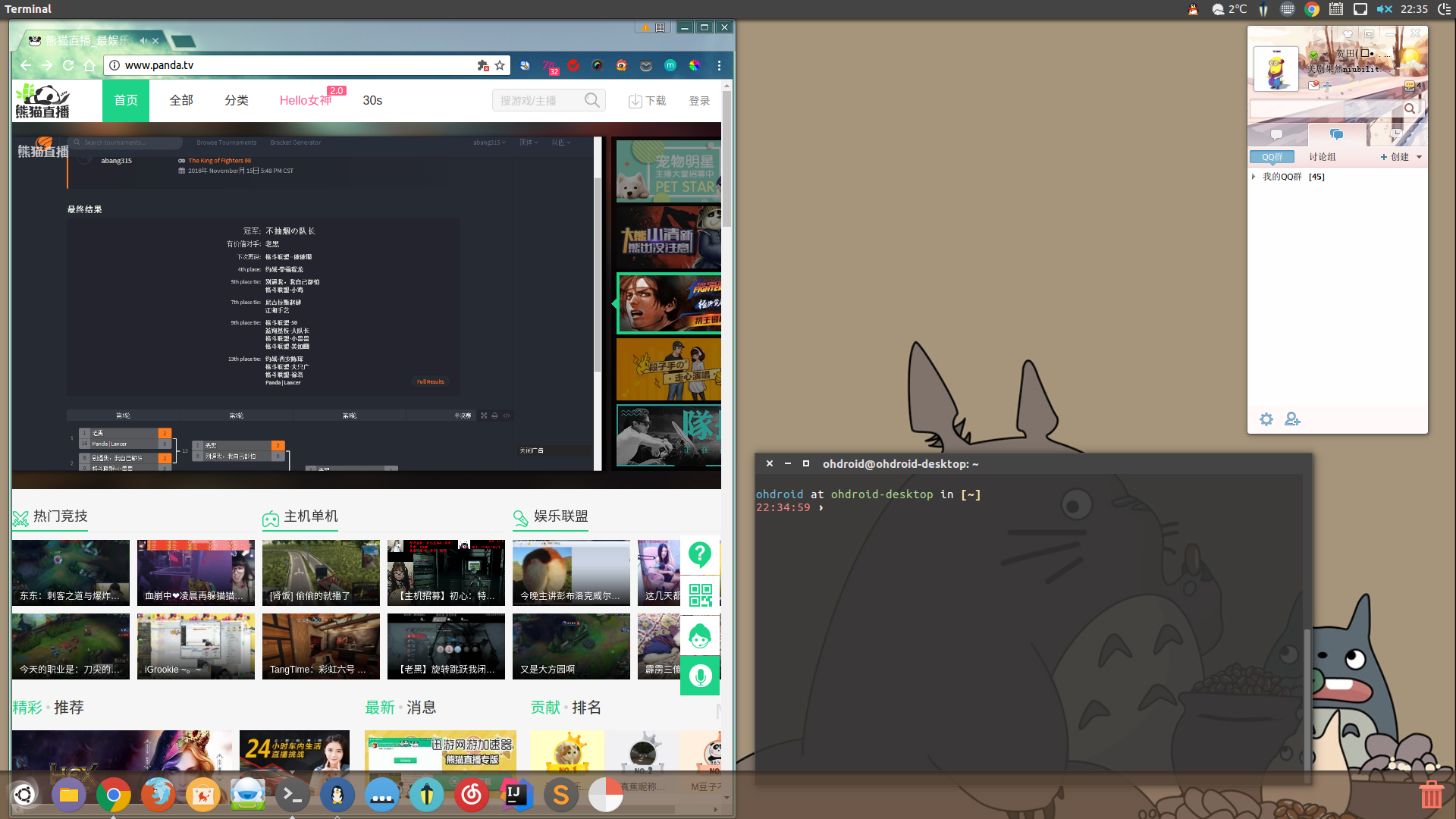
Task: Open the blocked plugin icon in address bar
Action: (x=483, y=65)
